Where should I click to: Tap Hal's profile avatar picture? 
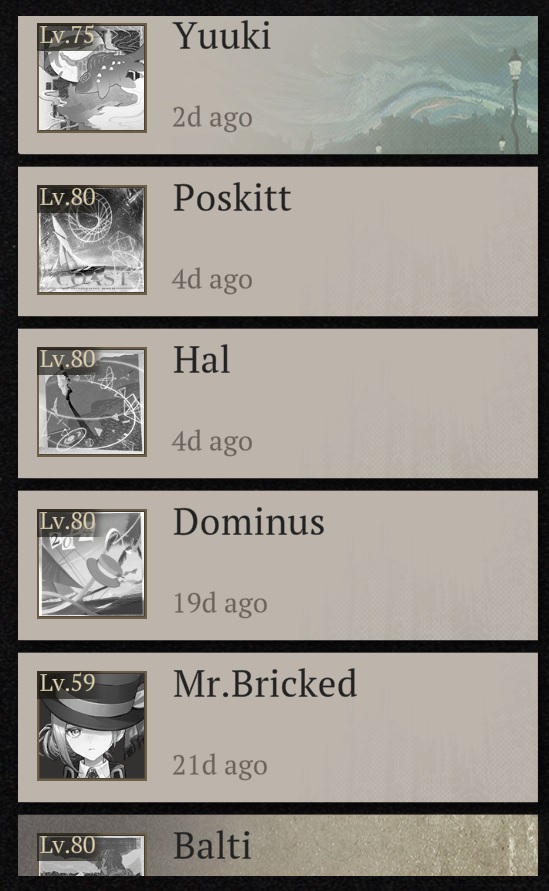tap(92, 402)
